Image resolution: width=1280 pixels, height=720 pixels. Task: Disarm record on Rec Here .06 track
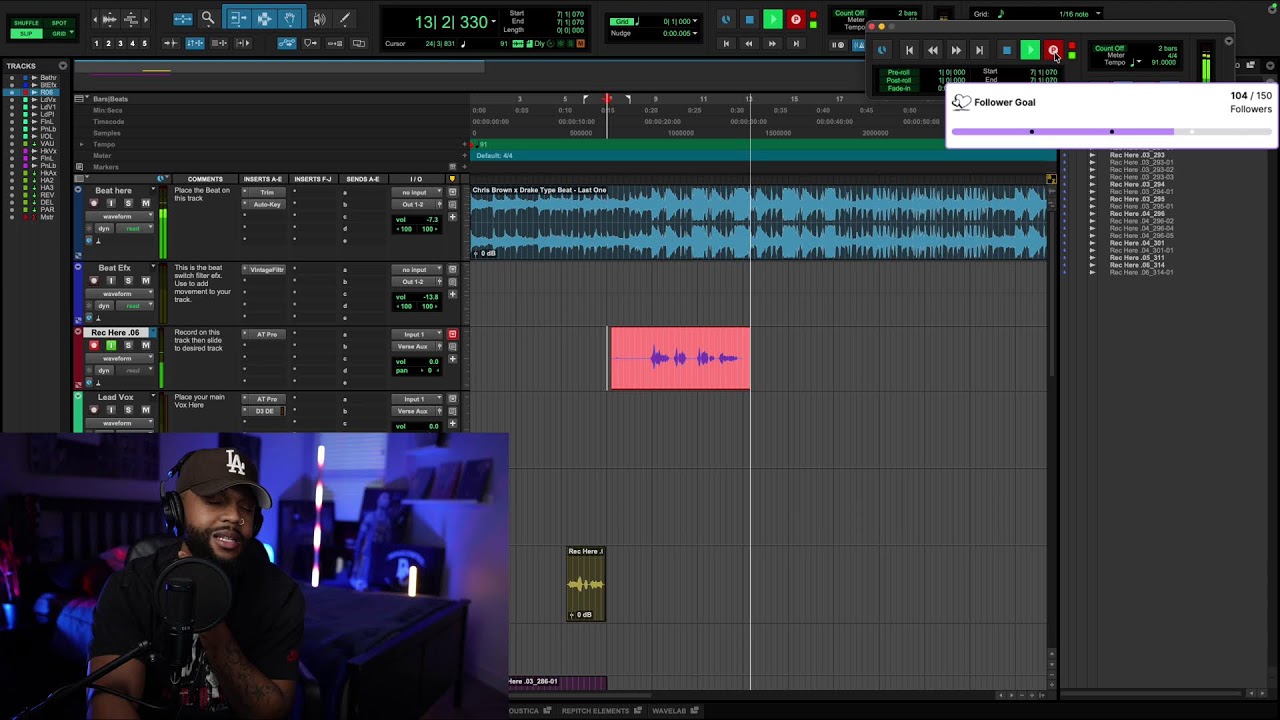point(94,345)
